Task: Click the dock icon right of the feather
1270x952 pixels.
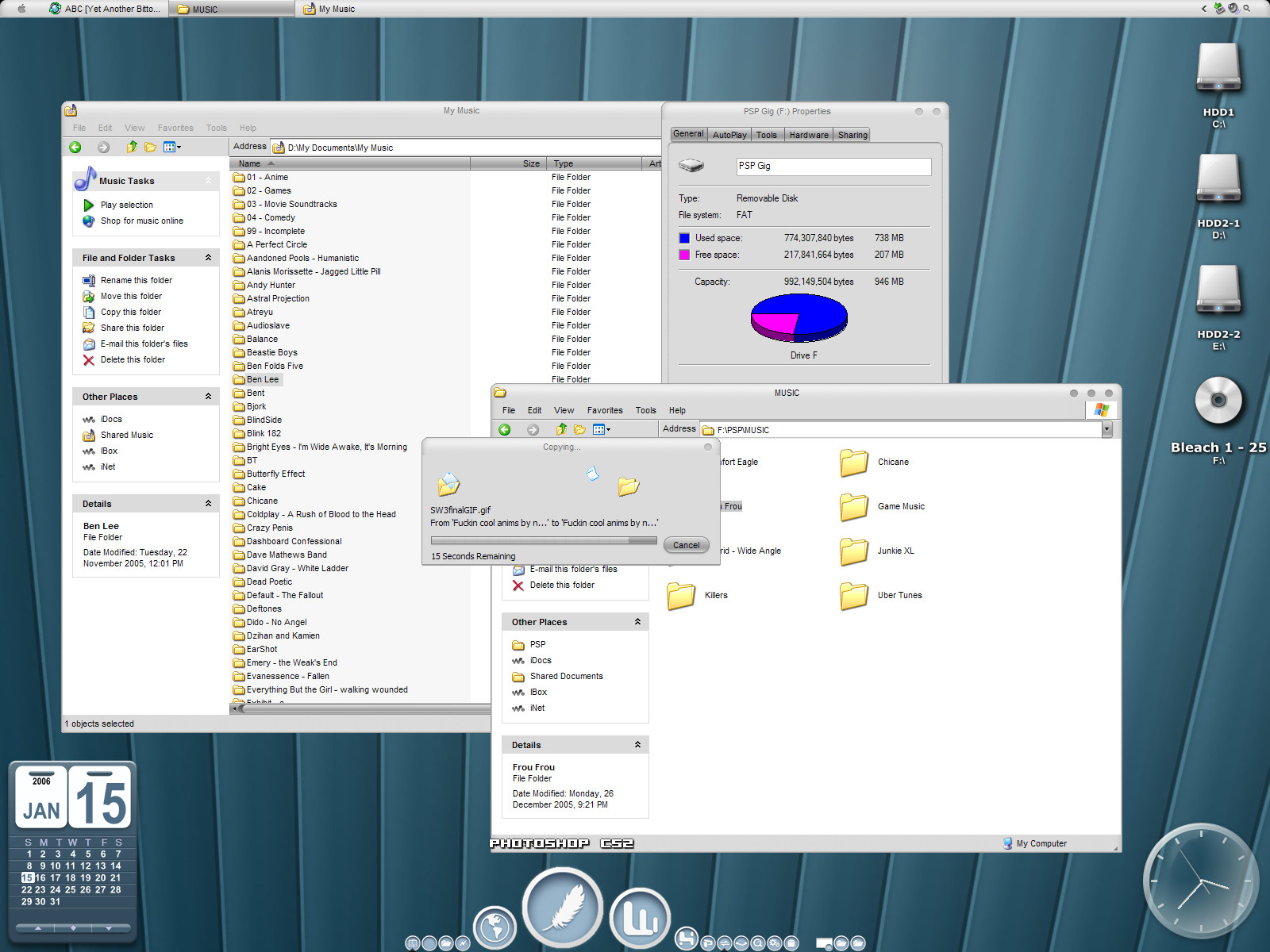Action: 640,918
